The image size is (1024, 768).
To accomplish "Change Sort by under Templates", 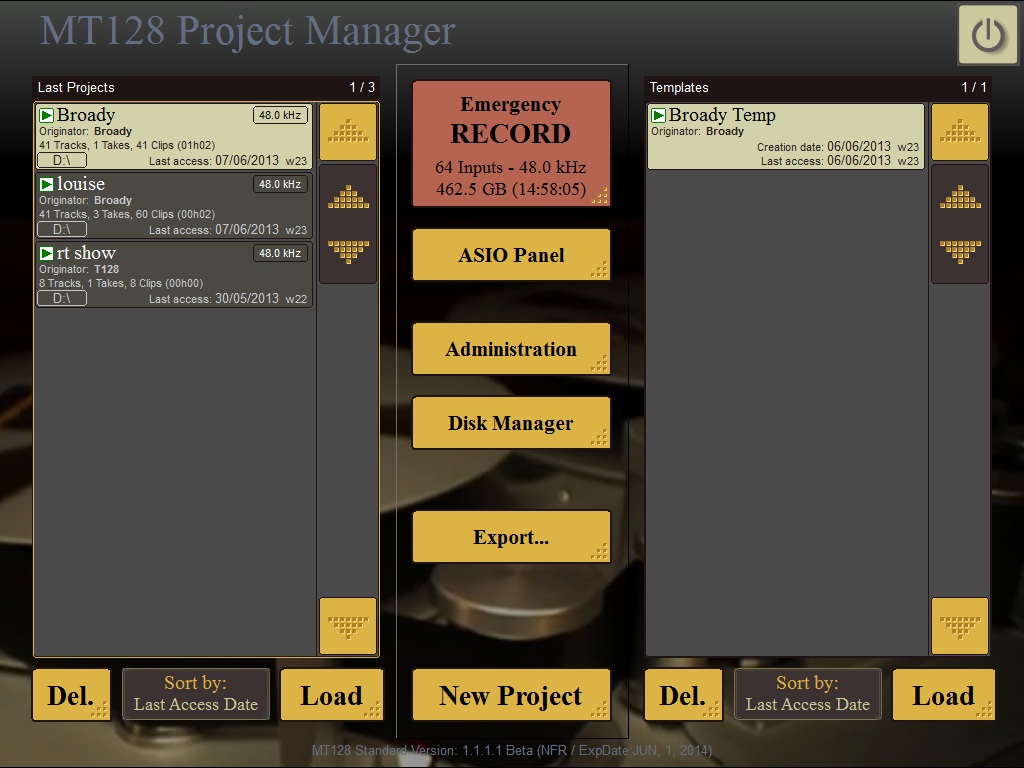I will point(808,694).
